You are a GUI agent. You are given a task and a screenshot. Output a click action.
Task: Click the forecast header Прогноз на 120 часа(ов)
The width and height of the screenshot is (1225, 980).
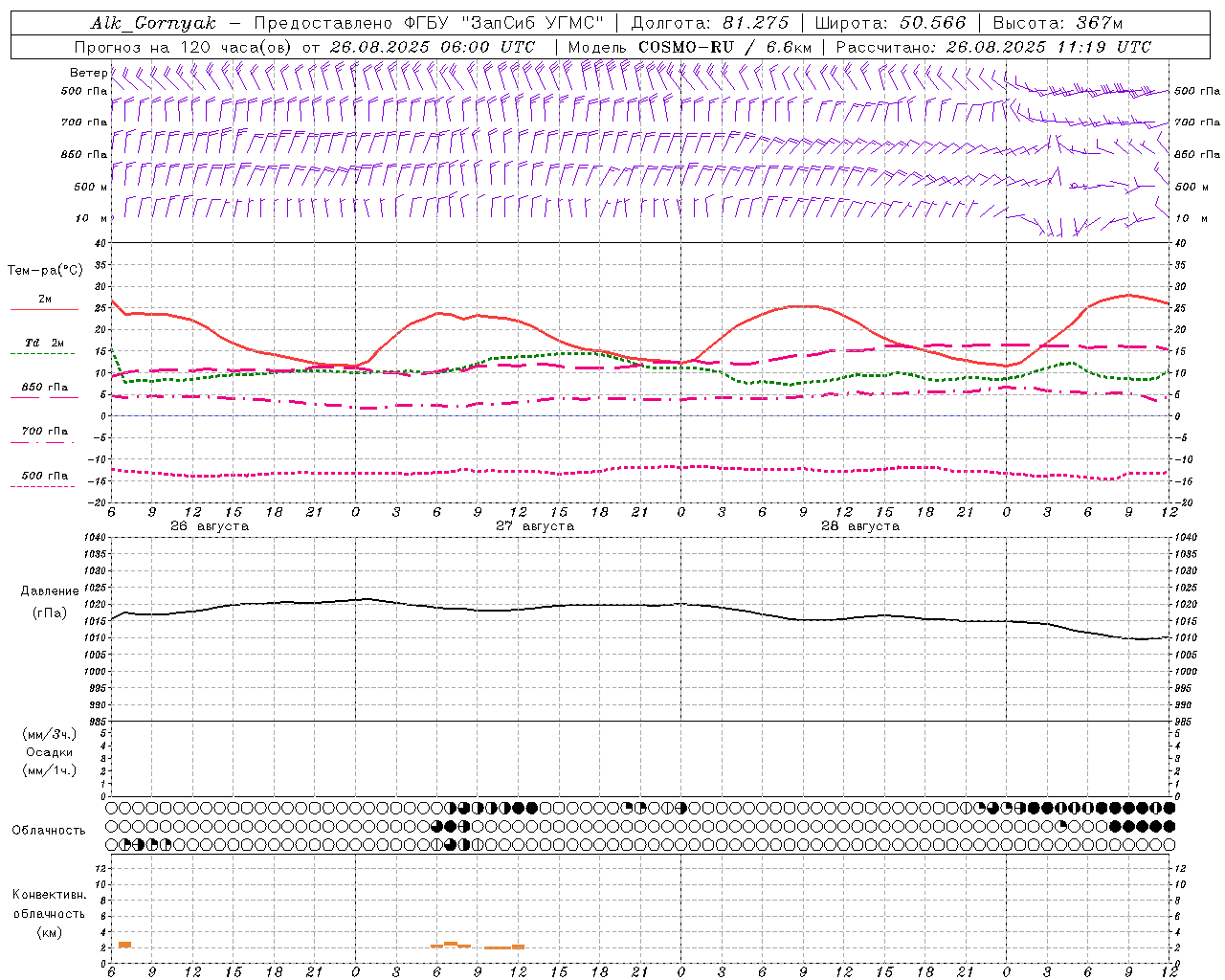[184, 47]
